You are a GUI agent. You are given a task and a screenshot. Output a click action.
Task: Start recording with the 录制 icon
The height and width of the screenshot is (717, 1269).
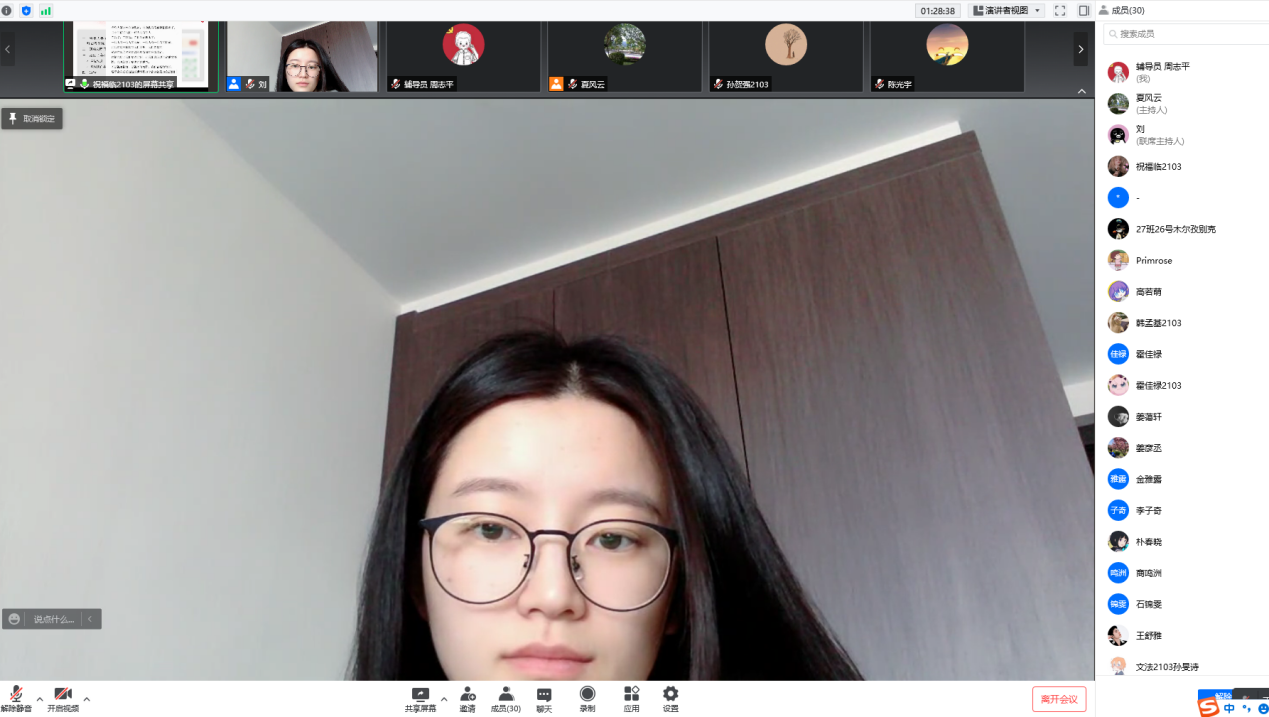pyautogui.click(x=587, y=695)
